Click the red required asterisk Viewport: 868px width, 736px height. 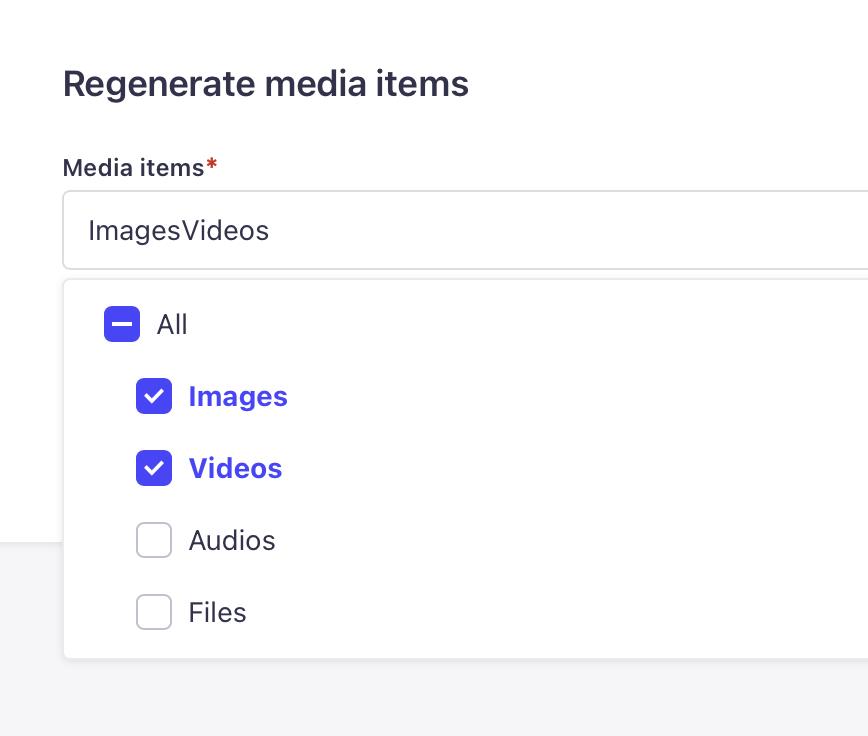[x=211, y=167]
